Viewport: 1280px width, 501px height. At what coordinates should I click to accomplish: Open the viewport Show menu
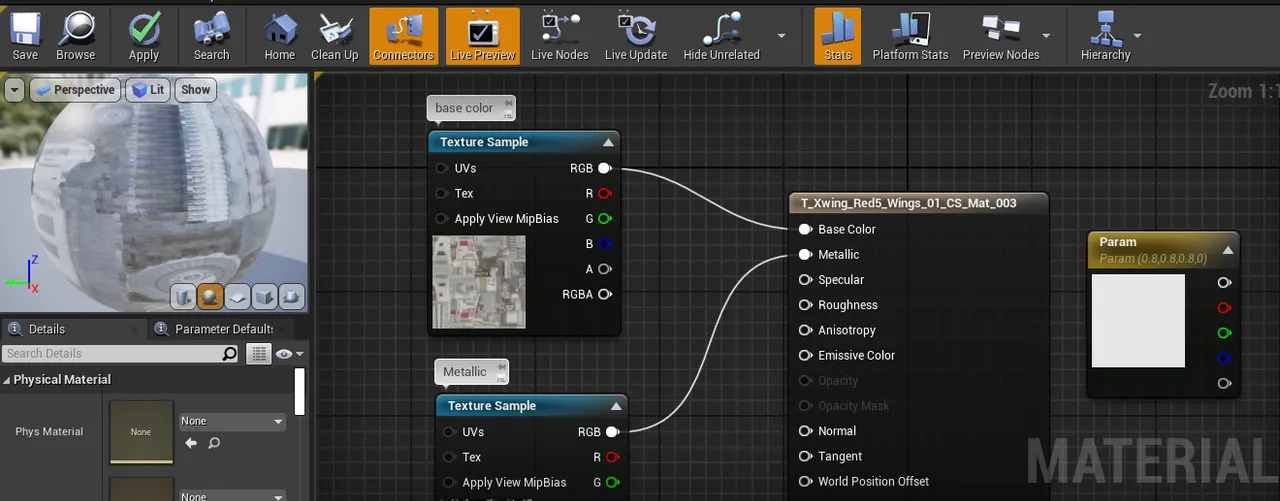(x=196, y=90)
